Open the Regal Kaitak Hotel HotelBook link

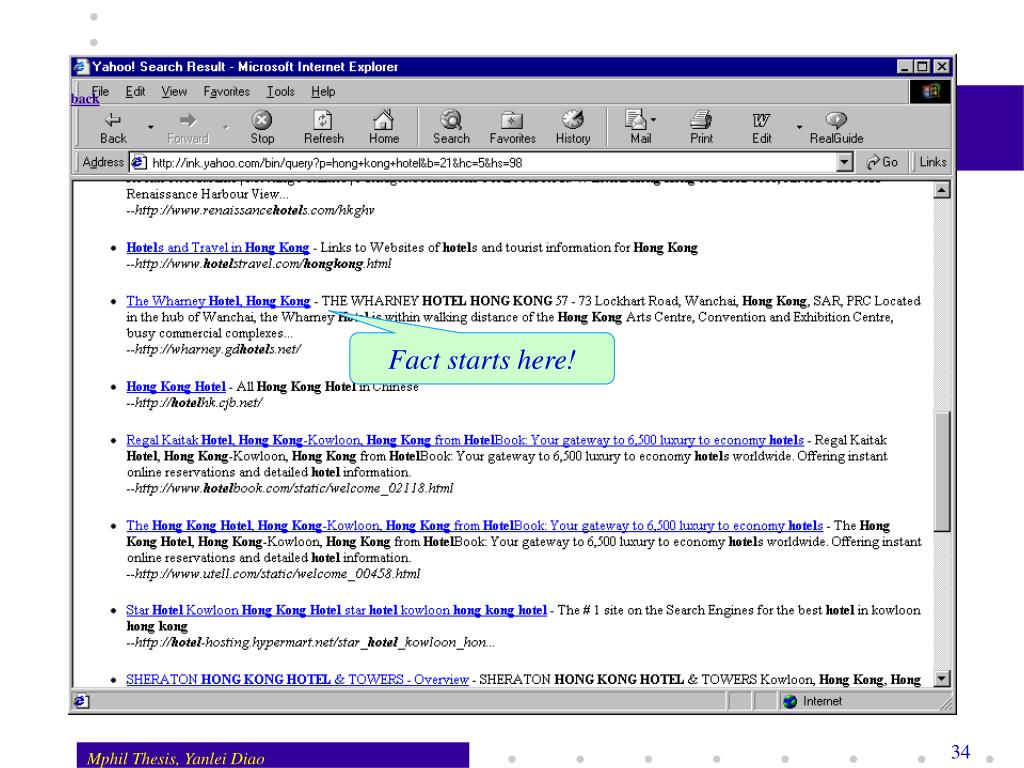tap(465, 440)
